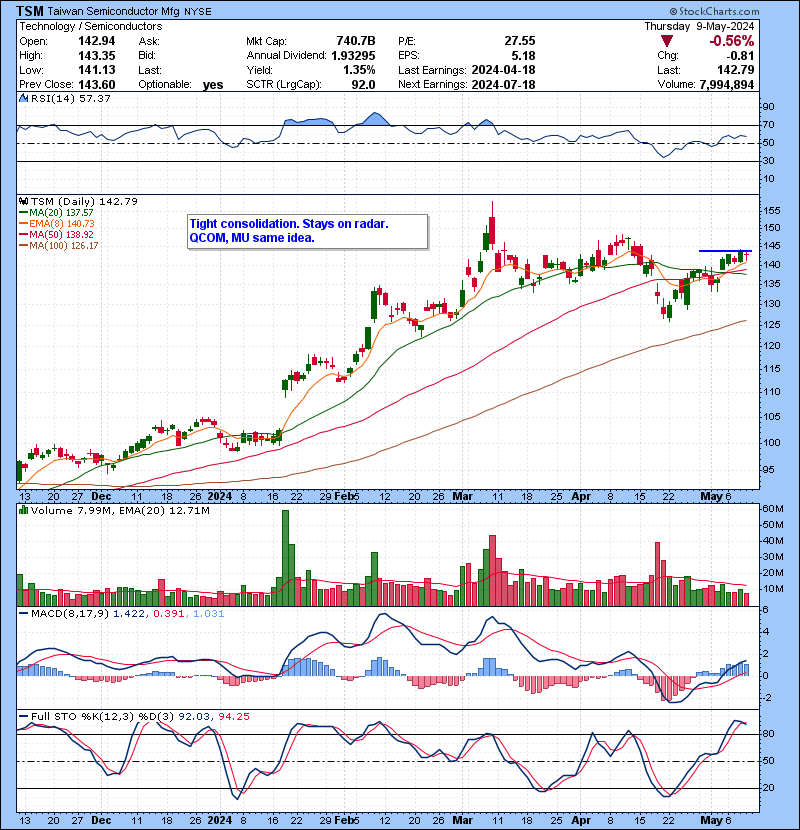800x830 pixels.
Task: Click the Prev Close value 143.60
Action: click(x=96, y=84)
